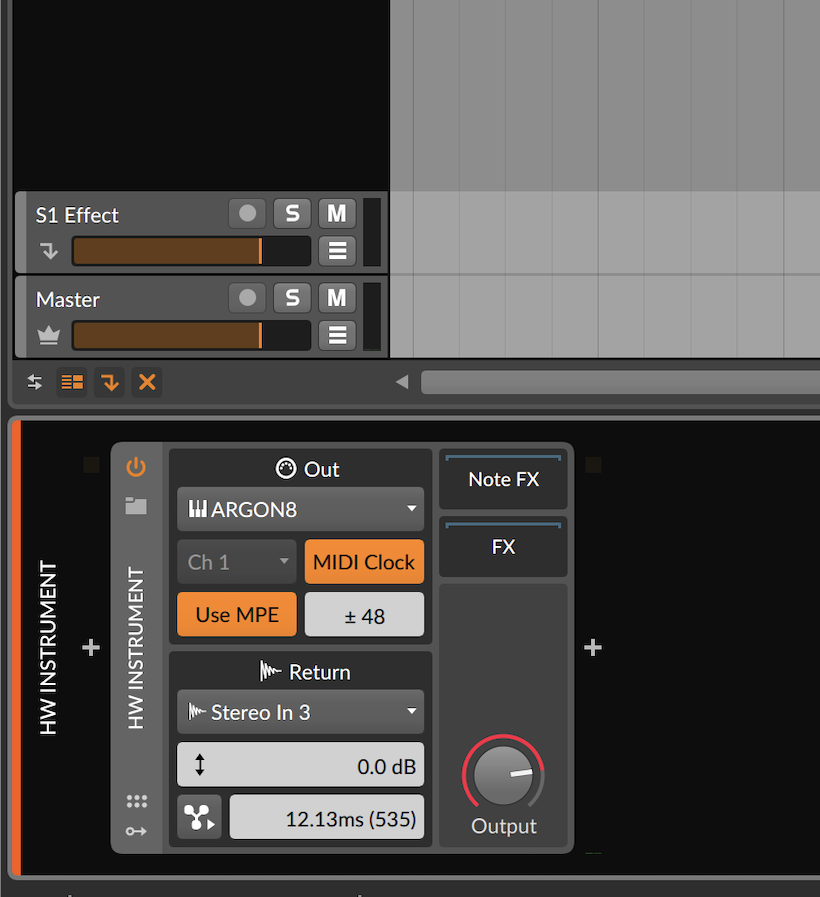Select the Master track name
The image size is (820, 897).
point(68,300)
